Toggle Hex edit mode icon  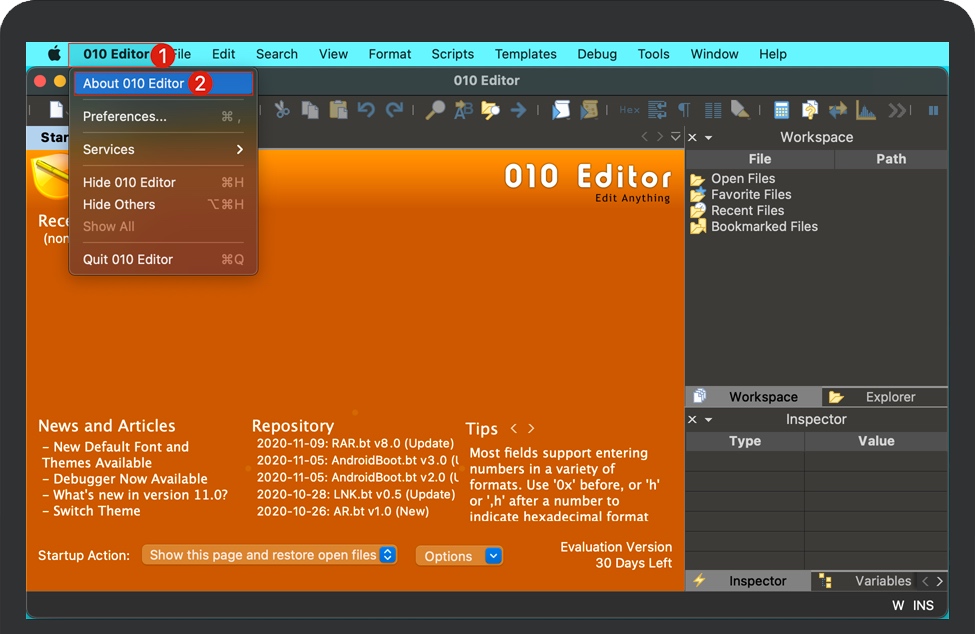point(629,110)
